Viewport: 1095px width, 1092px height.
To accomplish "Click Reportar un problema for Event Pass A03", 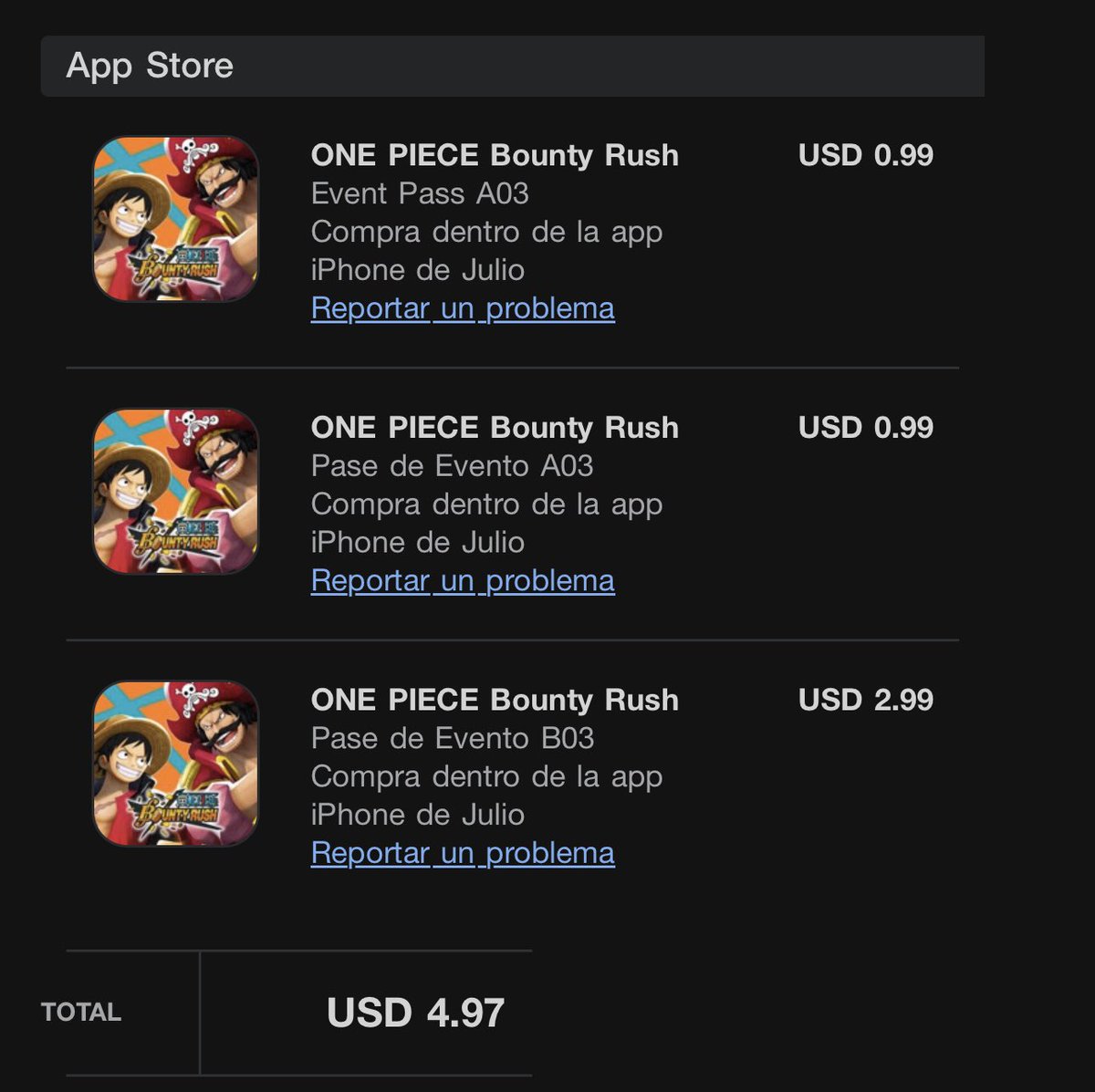I will [463, 308].
